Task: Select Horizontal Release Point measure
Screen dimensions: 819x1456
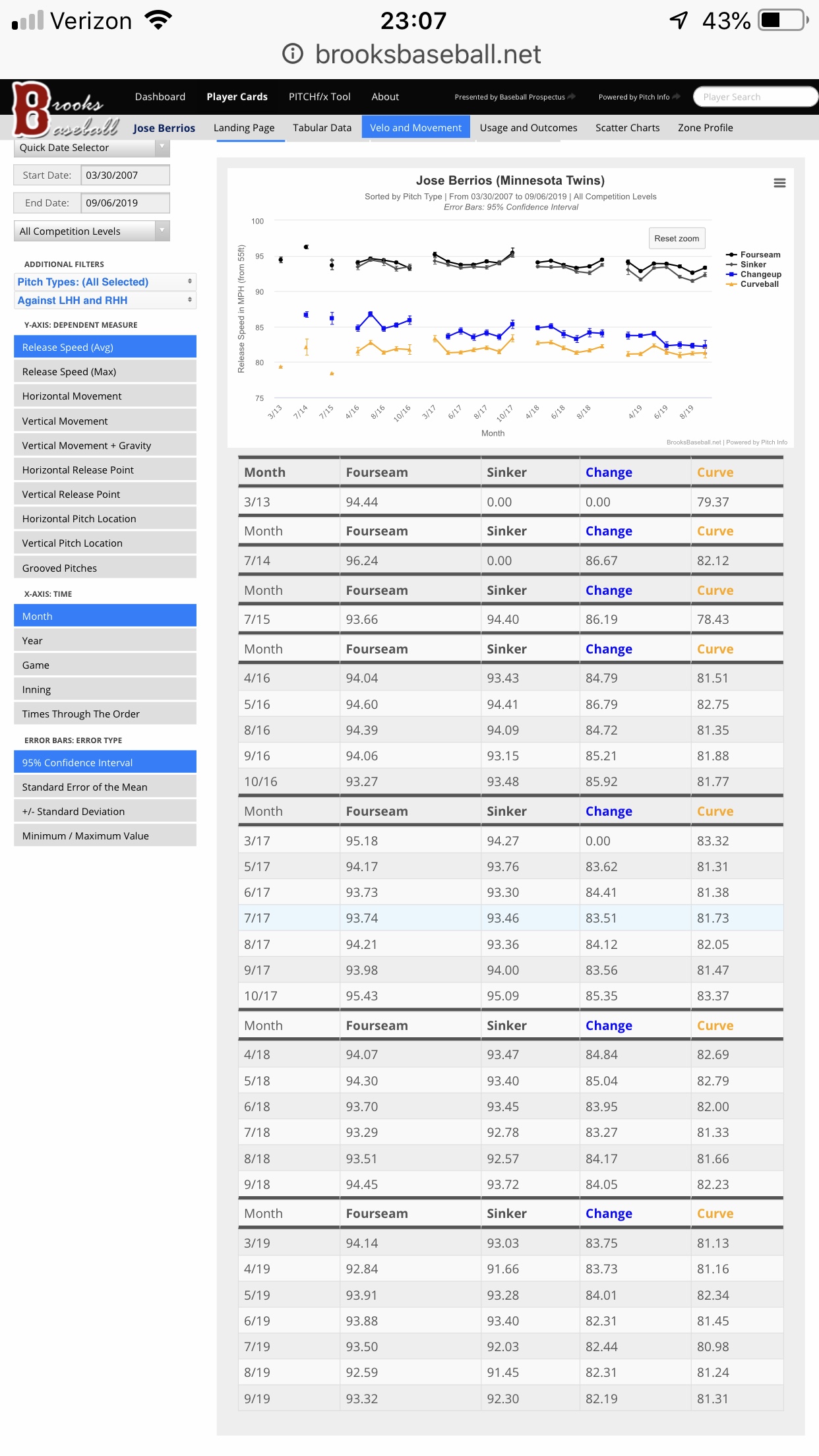Action: click(105, 470)
